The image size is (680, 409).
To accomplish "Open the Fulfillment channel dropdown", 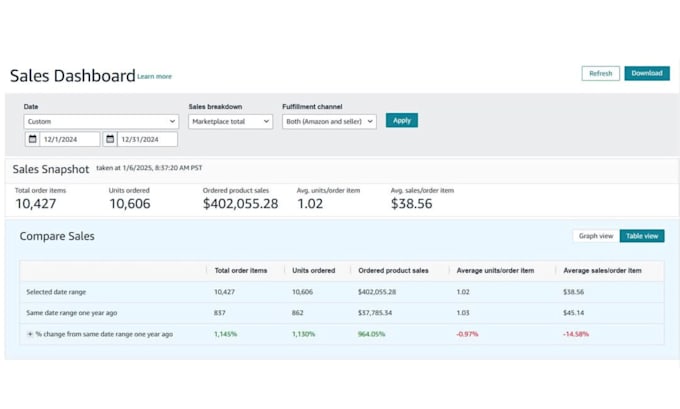I will [x=329, y=121].
